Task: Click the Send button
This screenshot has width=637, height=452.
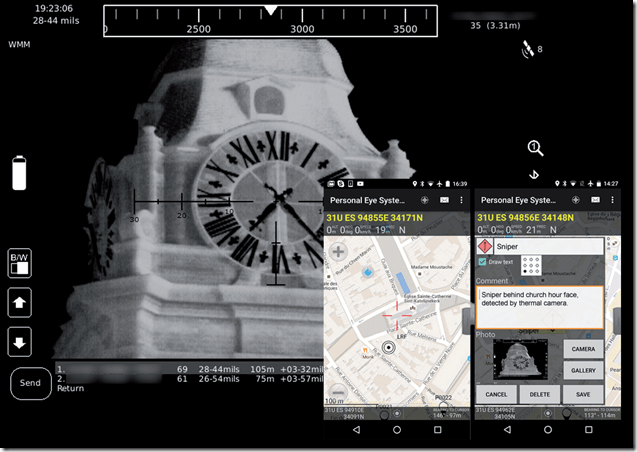Action: 30,383
